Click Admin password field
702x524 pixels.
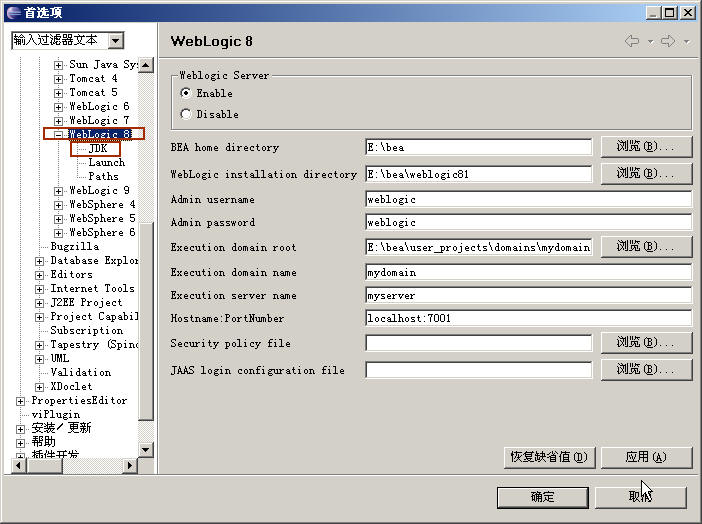click(529, 222)
